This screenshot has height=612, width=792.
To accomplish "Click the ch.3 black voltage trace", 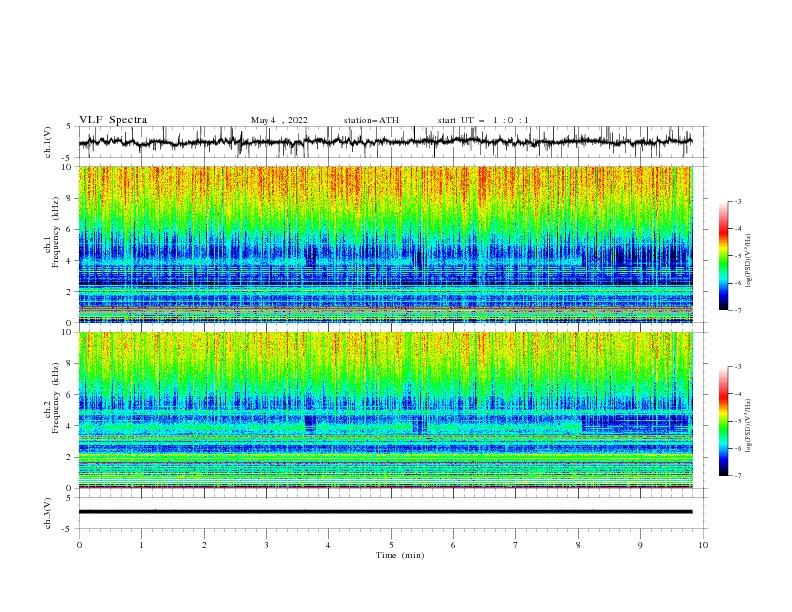I will tap(386, 512).
